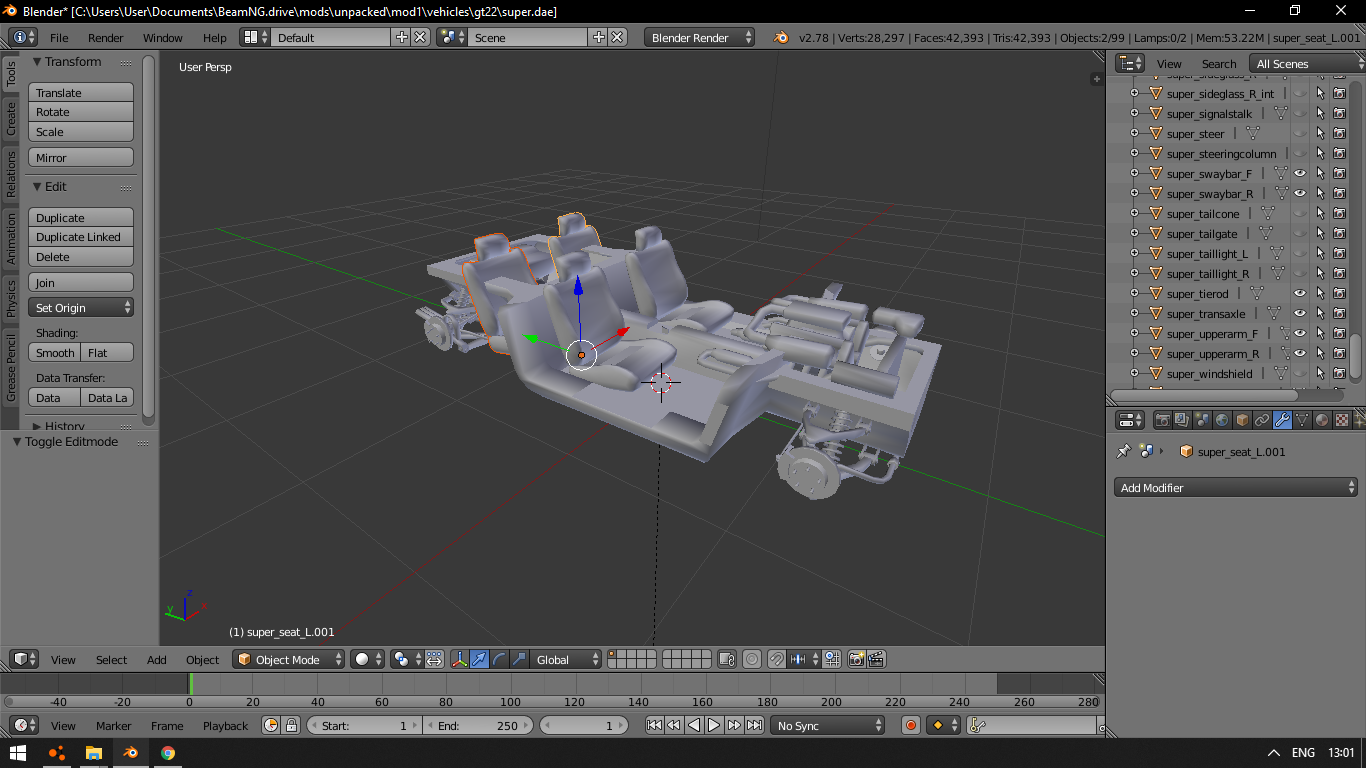Viewport: 1366px width, 768px height.
Task: Select the rotate manipulator arc icon
Action: [x=500, y=659]
